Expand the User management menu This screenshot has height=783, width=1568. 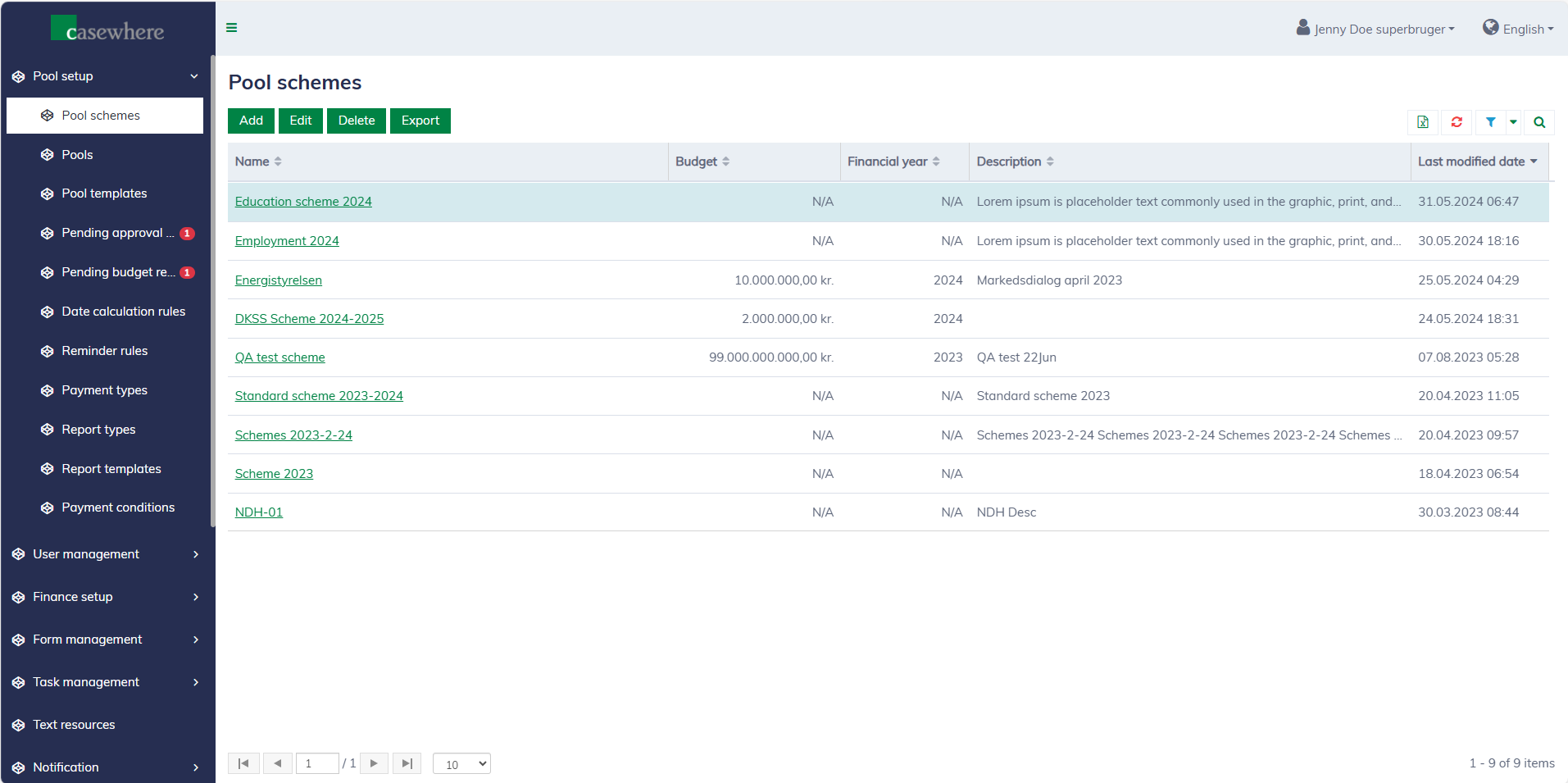107,554
